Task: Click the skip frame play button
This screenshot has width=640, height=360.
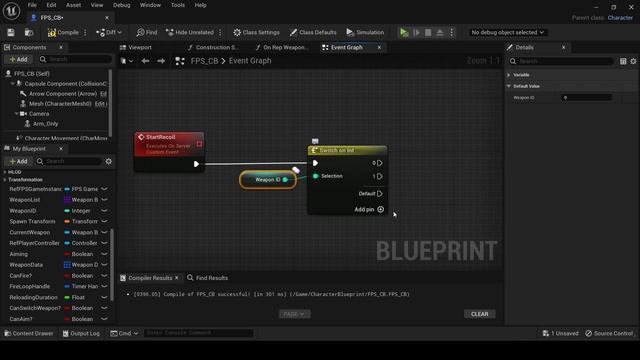Action: coord(416,32)
